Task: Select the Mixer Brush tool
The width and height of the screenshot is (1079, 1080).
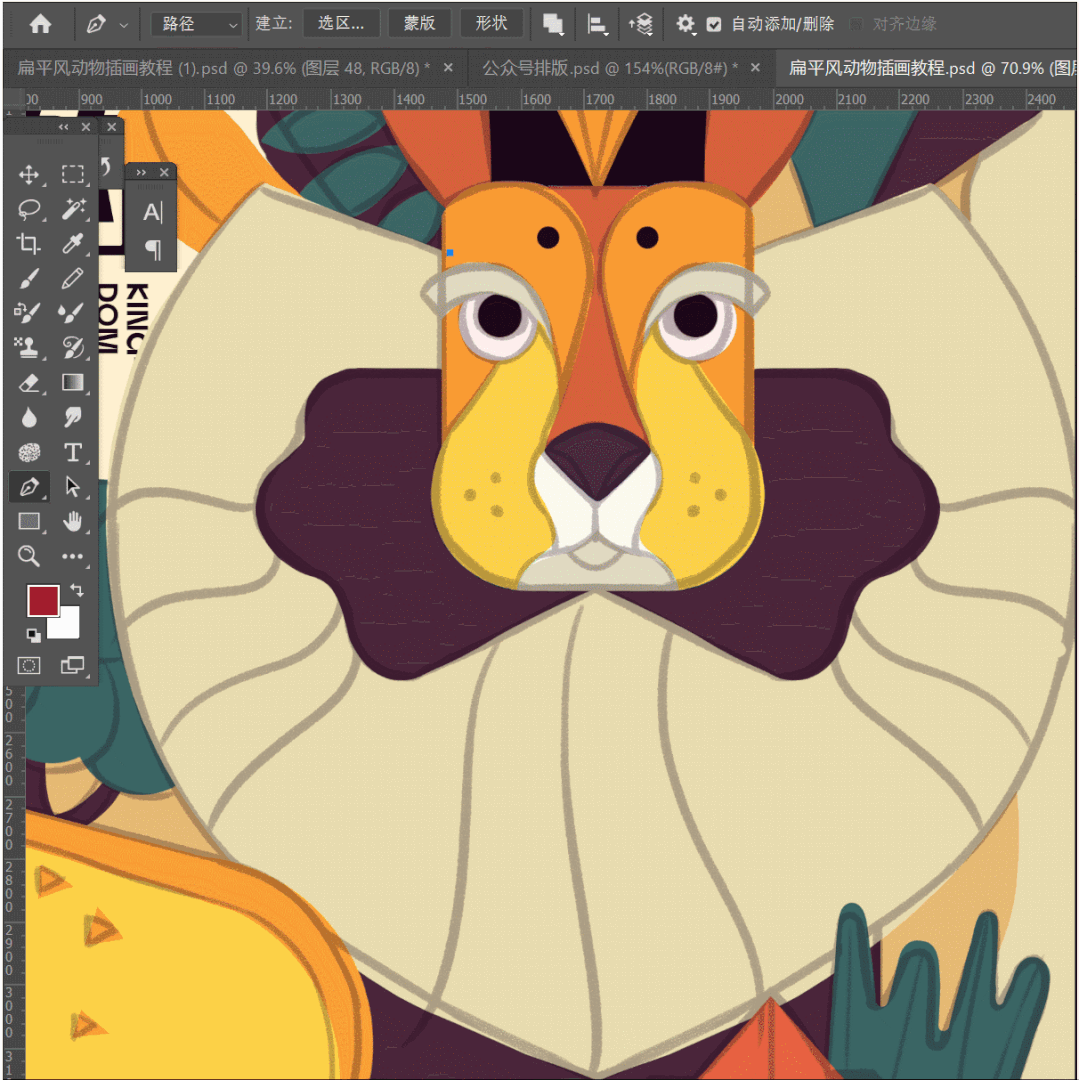Action: (x=72, y=313)
